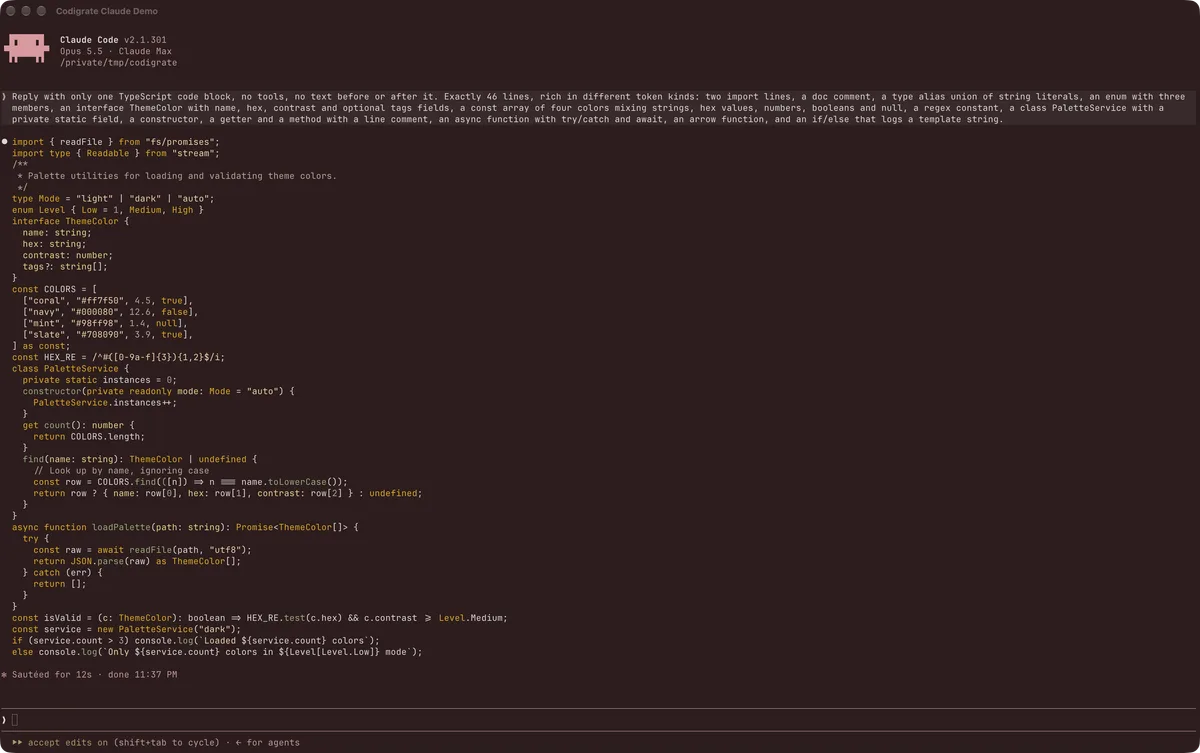This screenshot has width=1200, height=753.
Task: Click the "const row = COLORS.find" line
Action: point(191,482)
